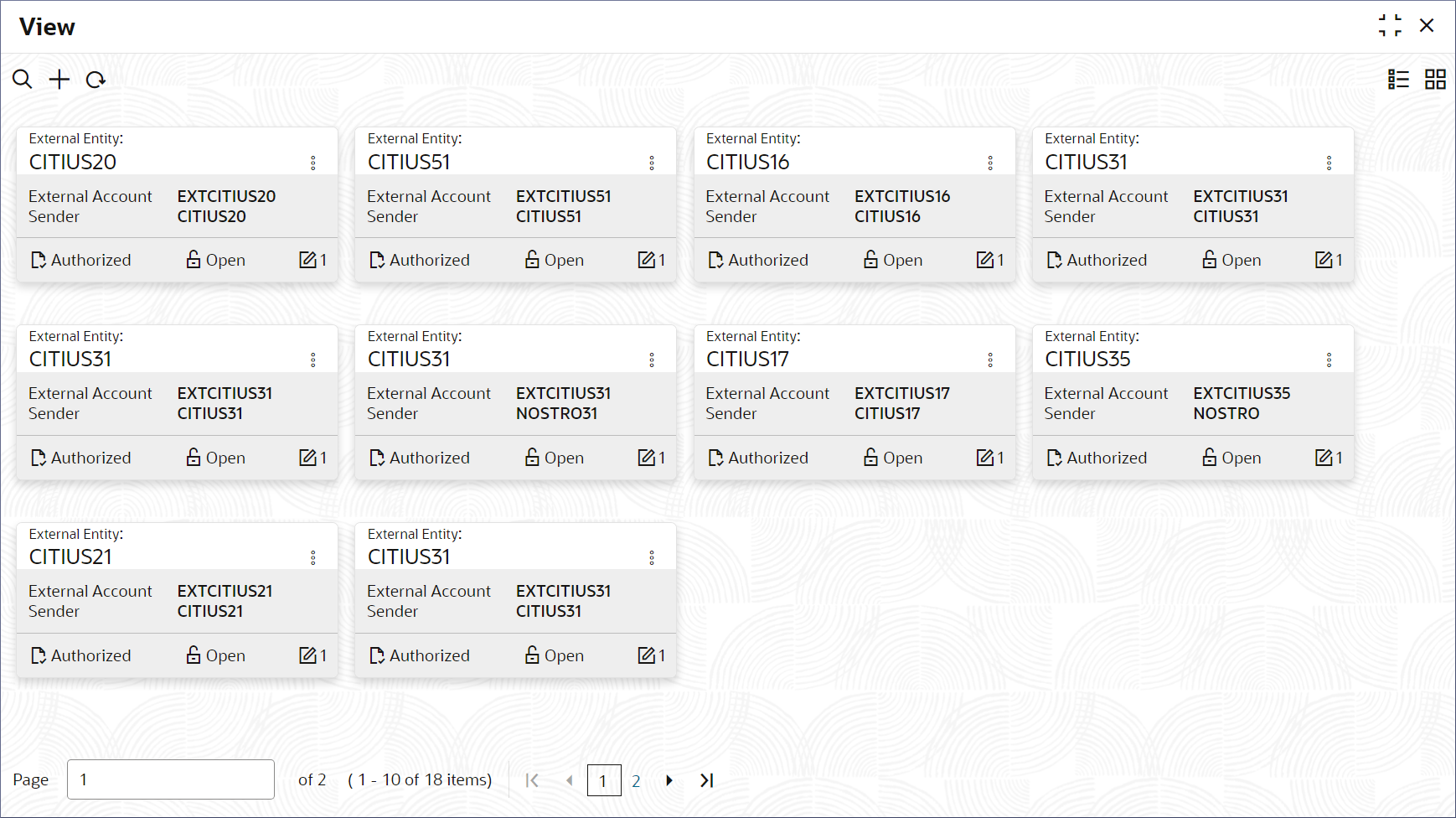The height and width of the screenshot is (818, 1456).
Task: Switch to tile grid view layout
Action: pos(1435,80)
